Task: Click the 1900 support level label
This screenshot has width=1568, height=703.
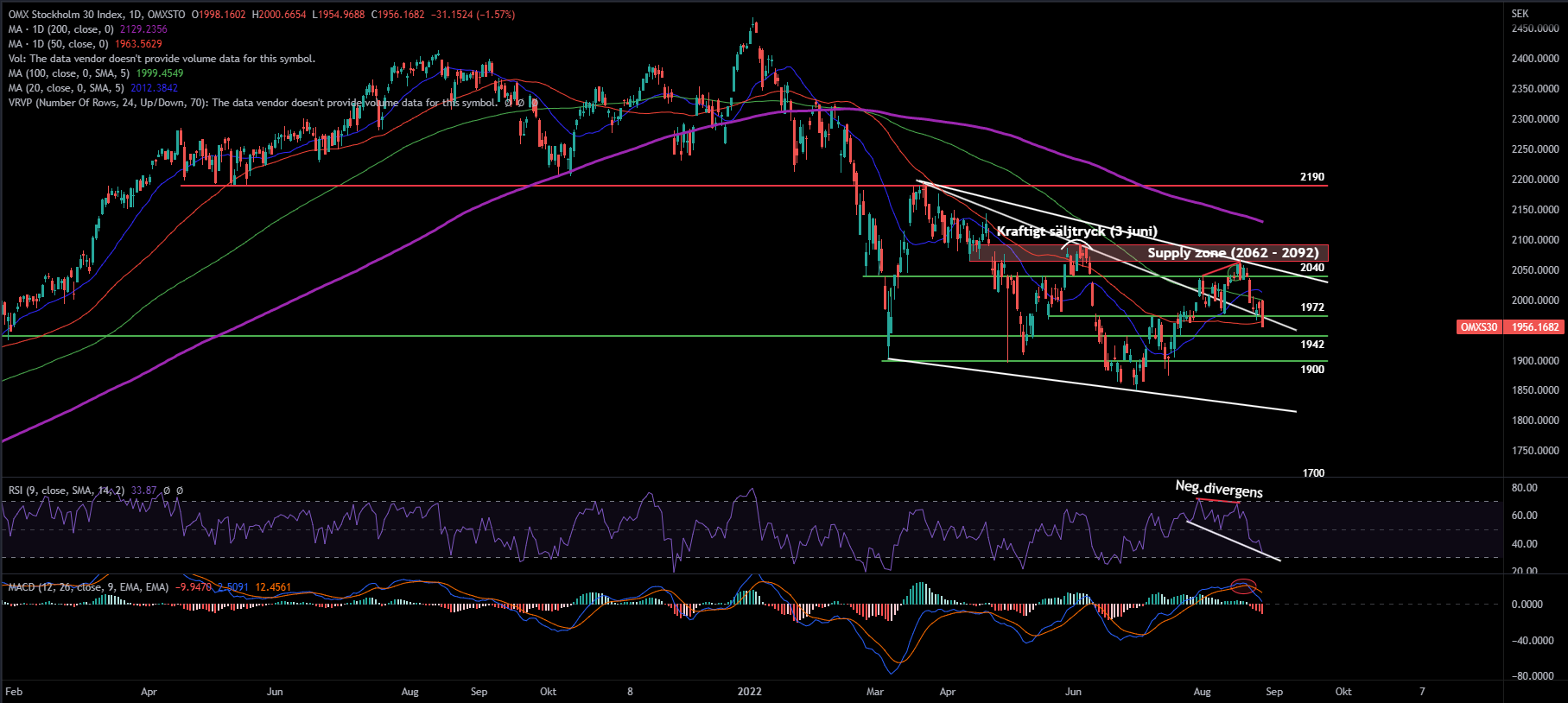Action: pos(1311,370)
